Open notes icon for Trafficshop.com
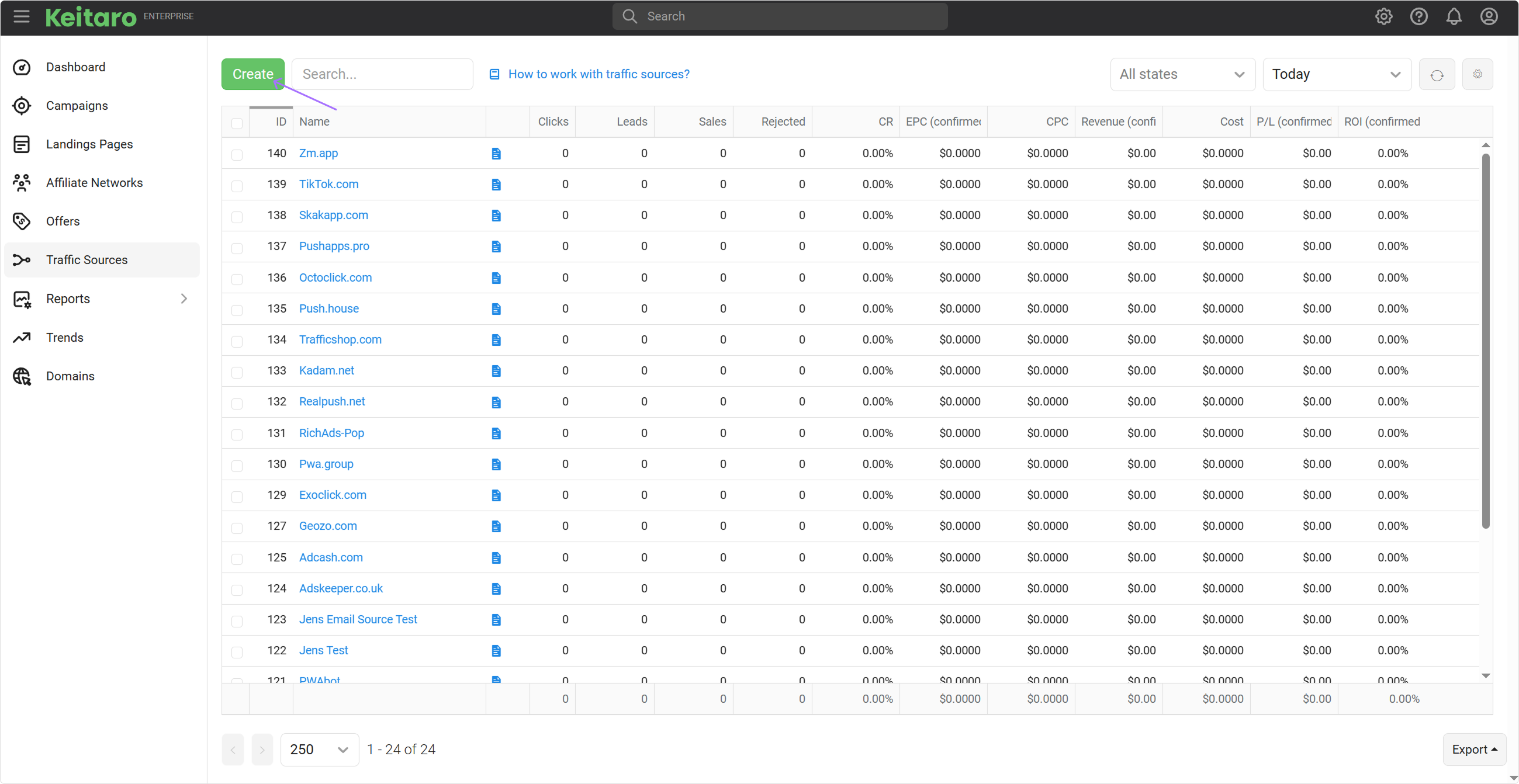The image size is (1519, 784). 496,339
